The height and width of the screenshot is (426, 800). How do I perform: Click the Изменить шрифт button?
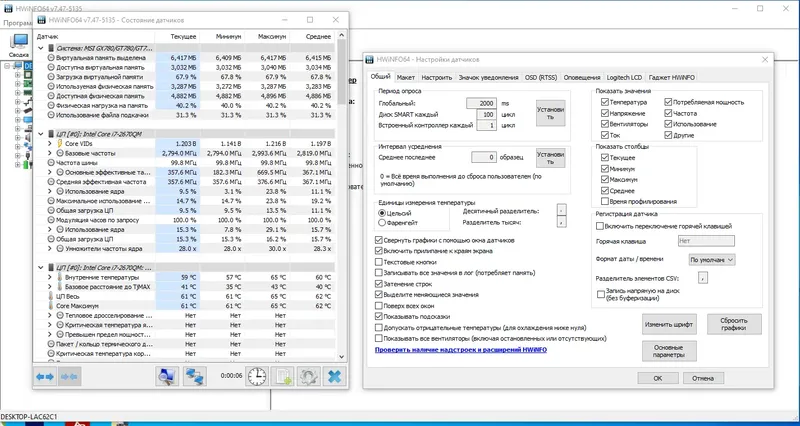669,324
